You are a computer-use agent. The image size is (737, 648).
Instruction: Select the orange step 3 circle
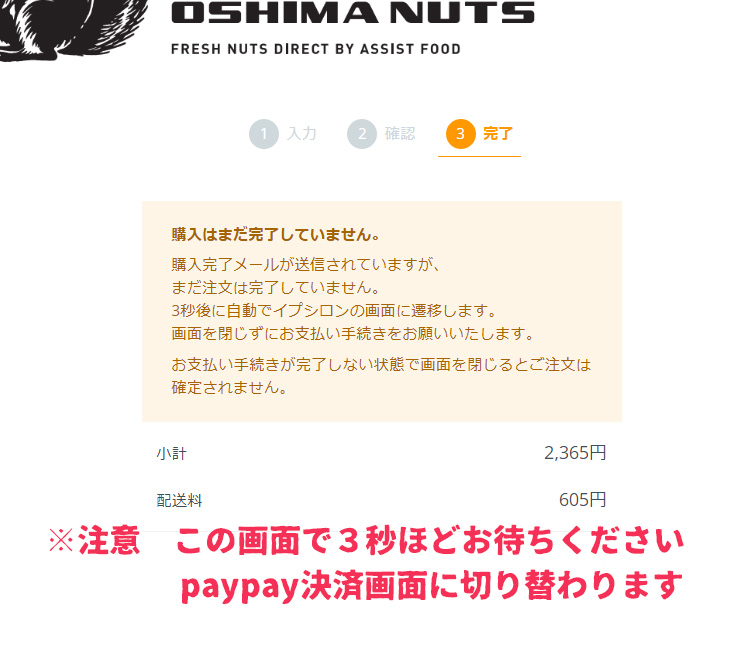[x=461, y=134]
